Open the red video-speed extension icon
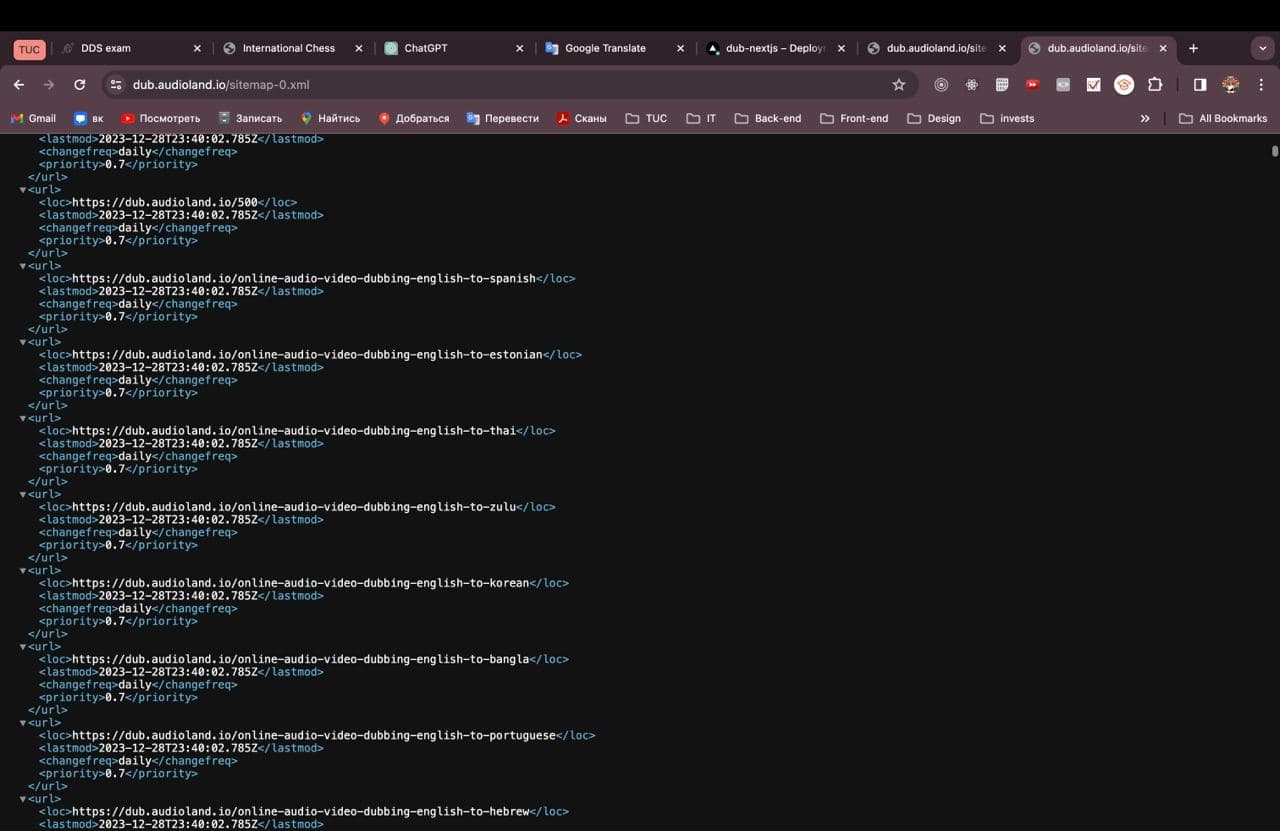Image resolution: width=1280 pixels, height=831 pixels. pos(1032,85)
